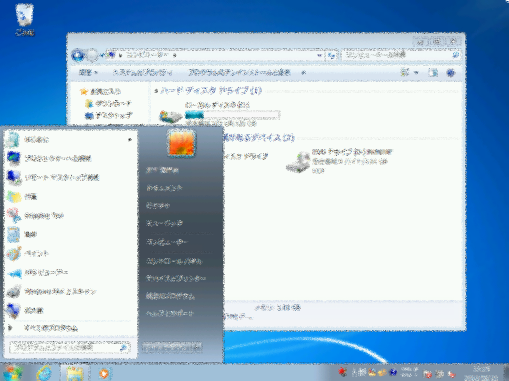Image resolution: width=509 pixels, height=381 pixels.
Task: Click Computer breadcrumb arrow in address bar
Action: pyautogui.click(x=175, y=55)
